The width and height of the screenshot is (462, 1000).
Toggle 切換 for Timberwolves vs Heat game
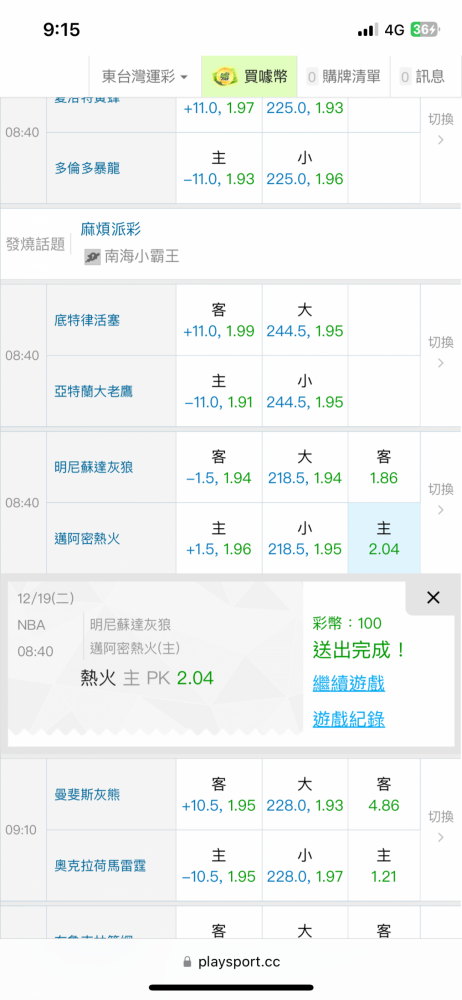point(440,502)
